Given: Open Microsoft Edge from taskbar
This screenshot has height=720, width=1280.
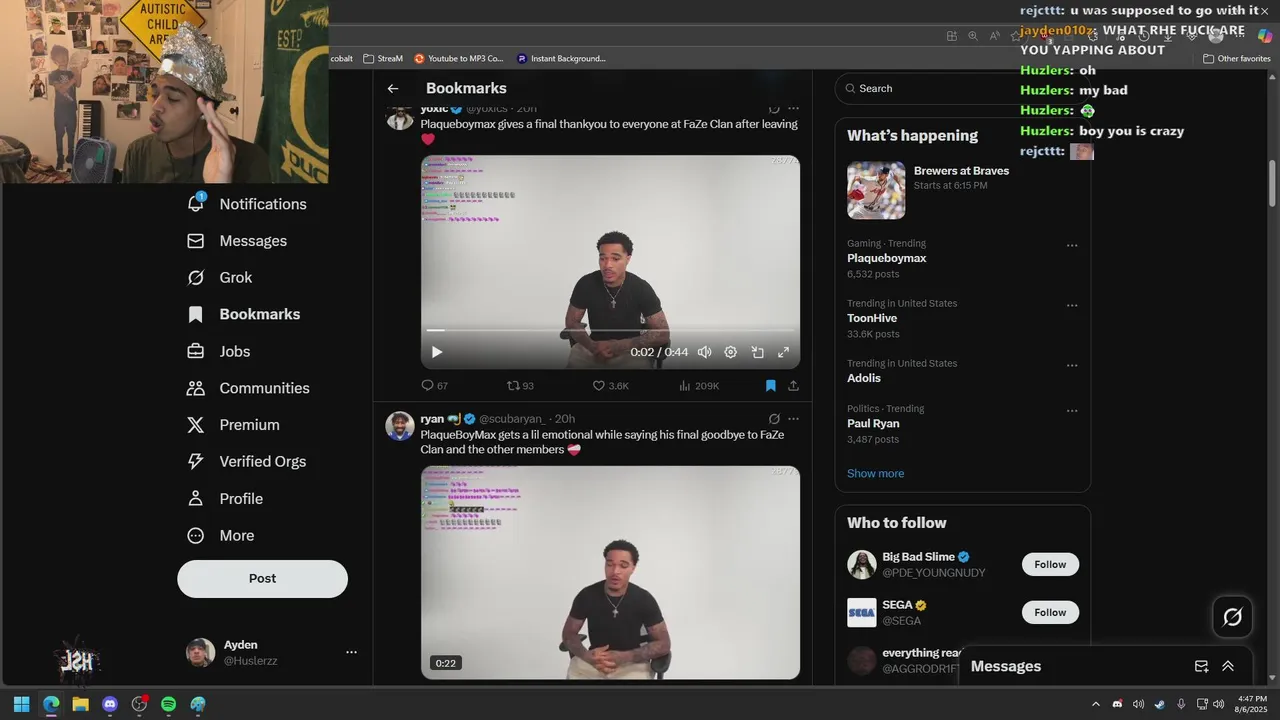Looking at the screenshot, I should [51, 704].
